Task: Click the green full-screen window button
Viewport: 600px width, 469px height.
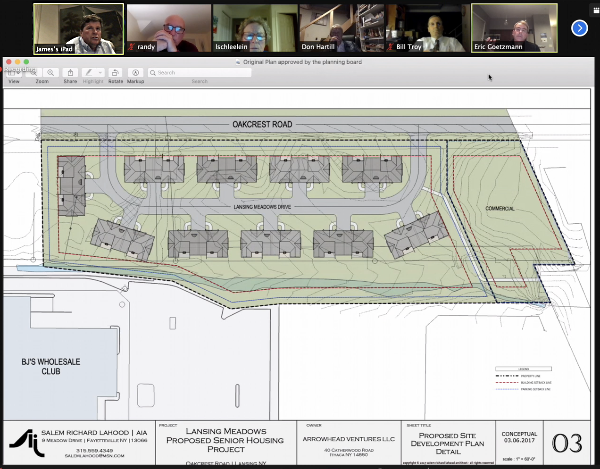Action: click(27, 62)
